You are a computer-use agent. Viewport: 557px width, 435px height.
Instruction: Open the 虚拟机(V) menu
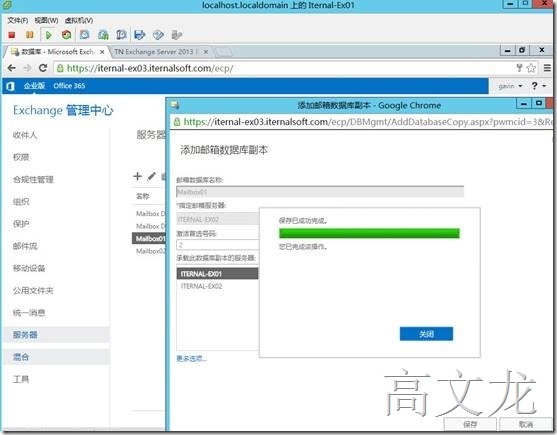[x=79, y=21]
